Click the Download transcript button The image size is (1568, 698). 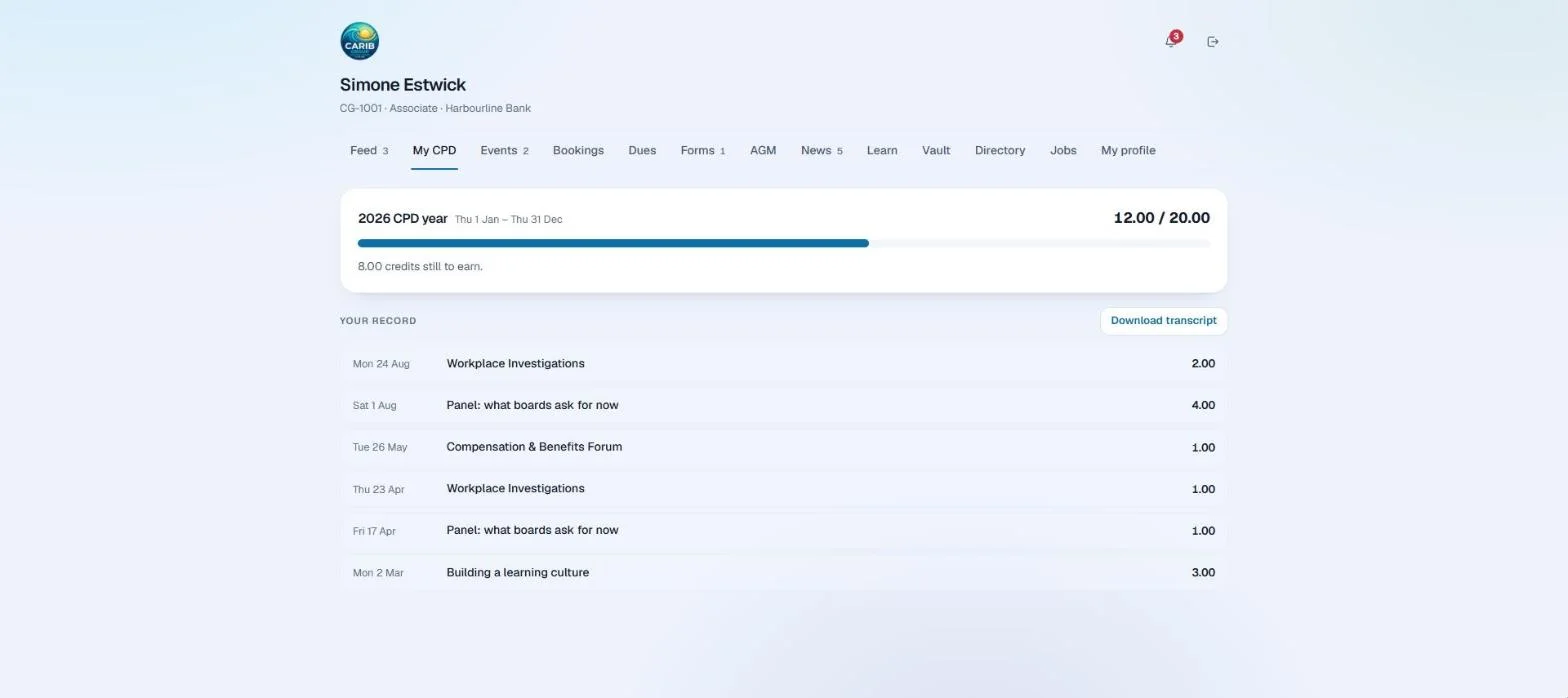click(x=1163, y=321)
